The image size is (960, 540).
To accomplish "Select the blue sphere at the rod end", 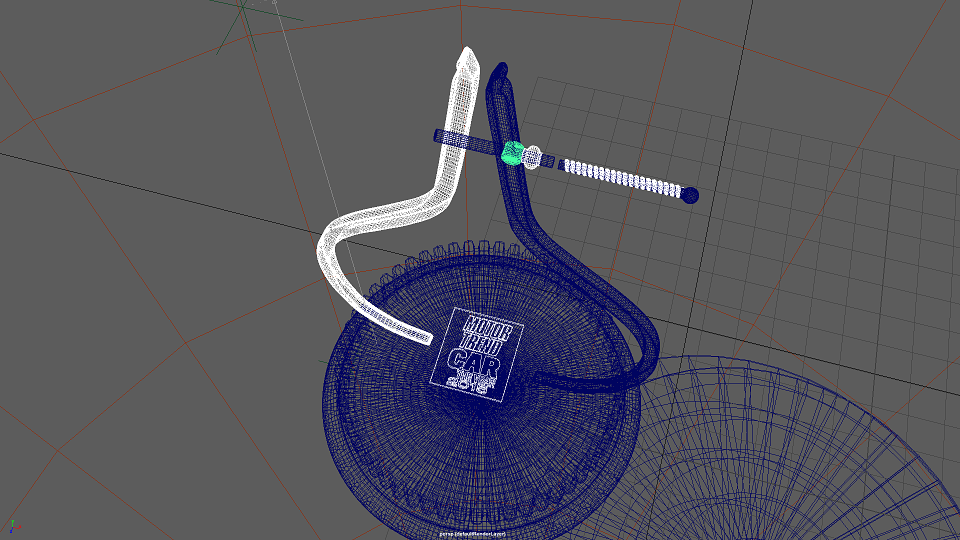I will pyautogui.click(x=690, y=195).
